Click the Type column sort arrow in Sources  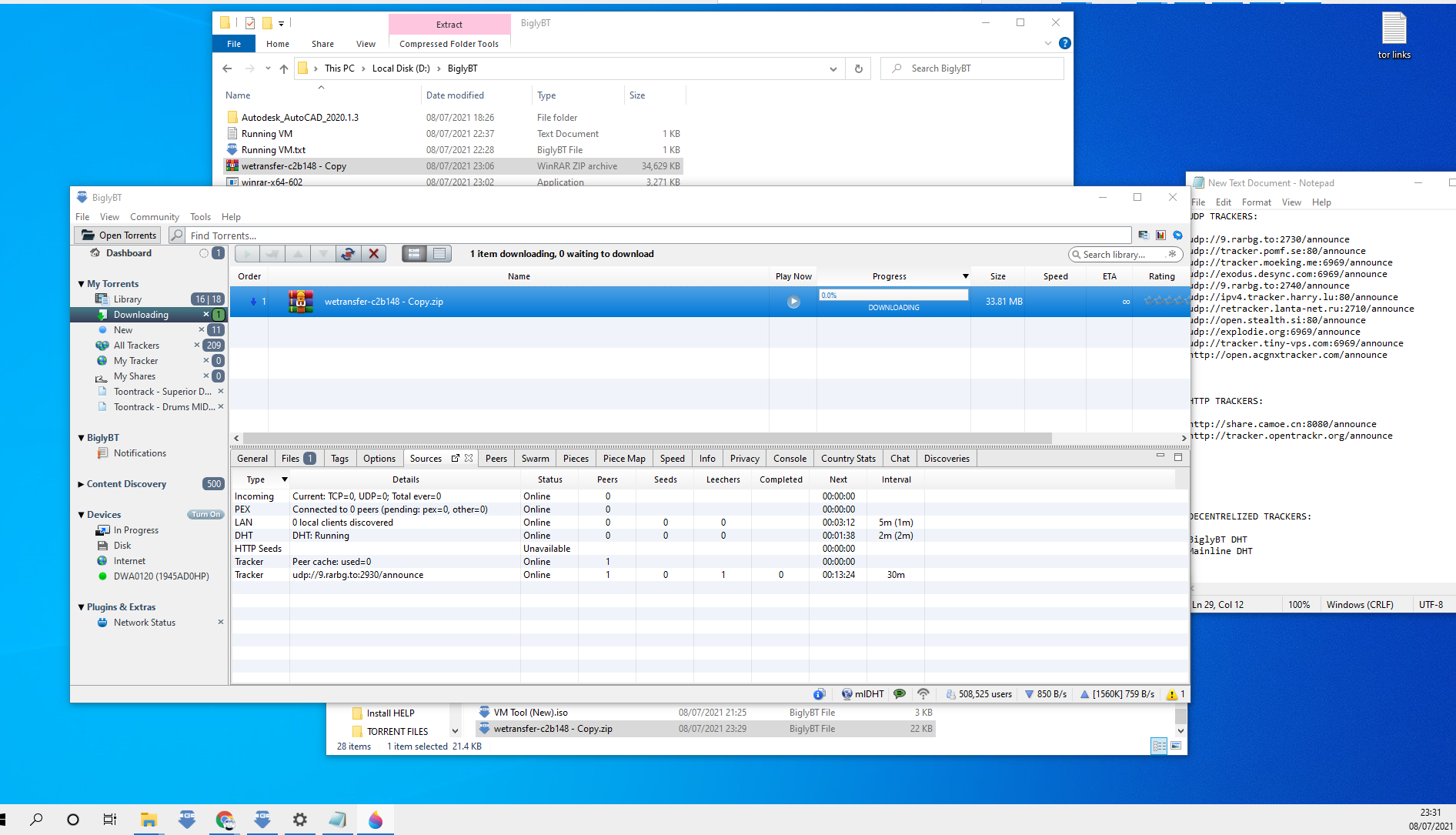285,479
